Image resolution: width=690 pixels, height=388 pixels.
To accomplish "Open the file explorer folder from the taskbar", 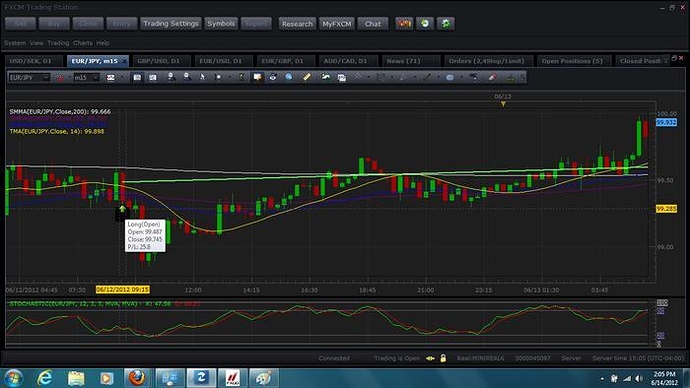I will (76, 378).
